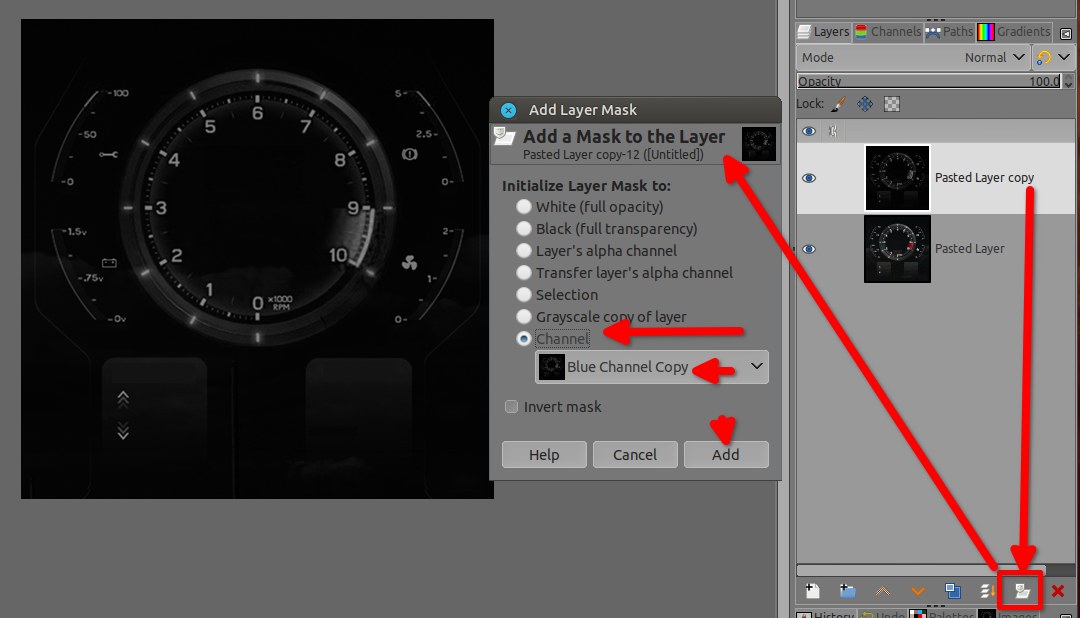Viewport: 1080px width, 618px height.
Task: Hide the Pasted Layer copy layer
Action: 809,178
